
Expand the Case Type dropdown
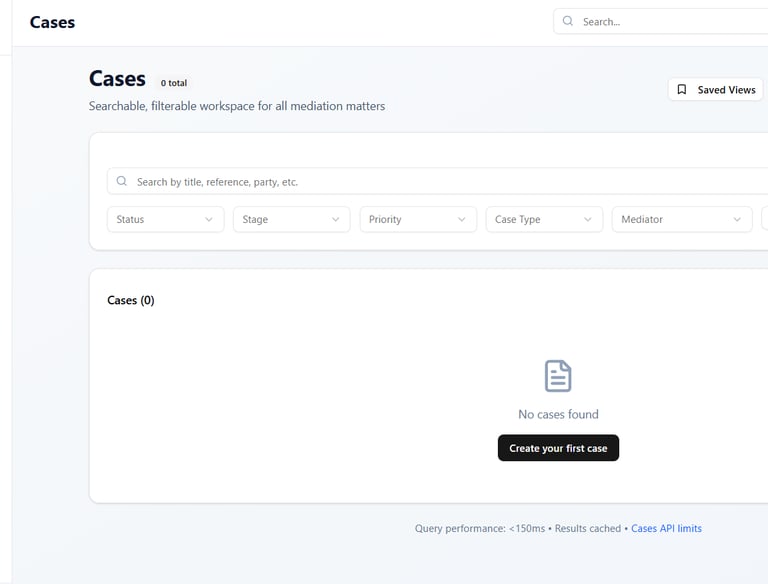pyautogui.click(x=544, y=219)
